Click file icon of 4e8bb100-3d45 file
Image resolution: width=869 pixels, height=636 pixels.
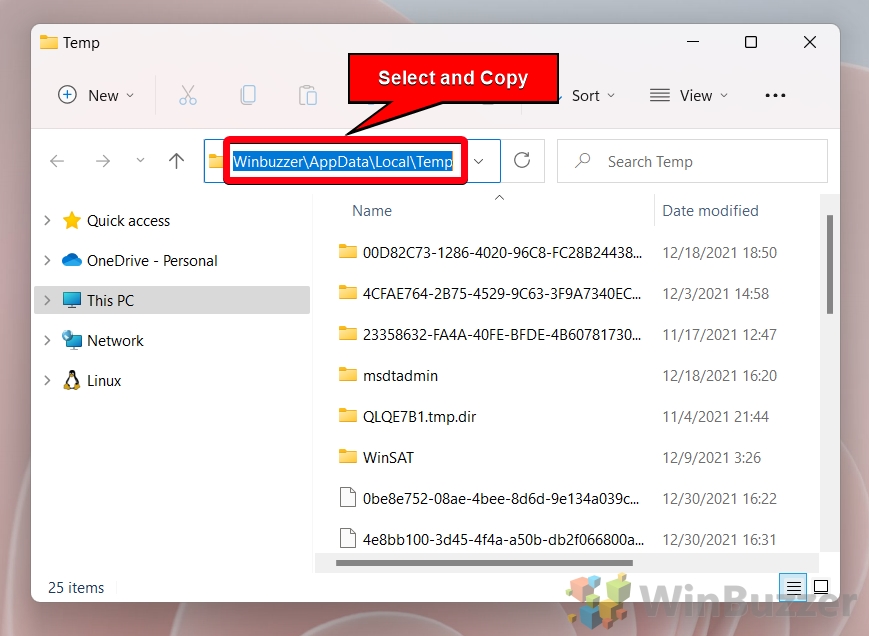click(x=347, y=538)
